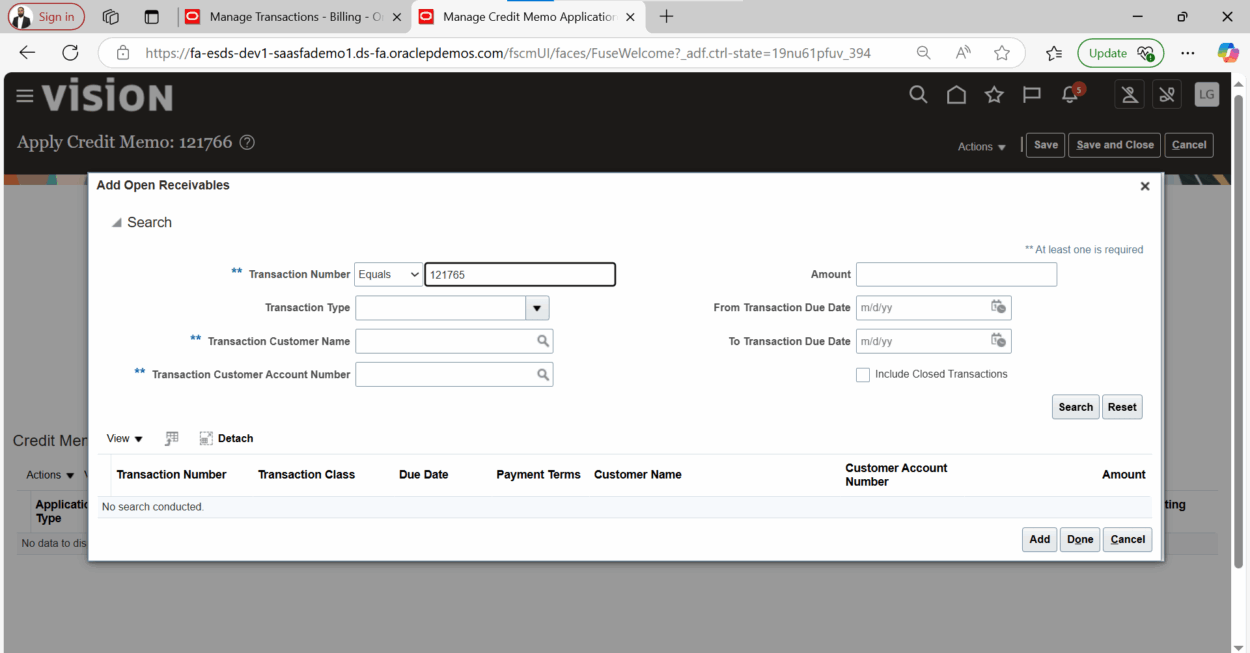The image size is (1250, 653).
Task: Click the Add button
Action: coord(1039,539)
